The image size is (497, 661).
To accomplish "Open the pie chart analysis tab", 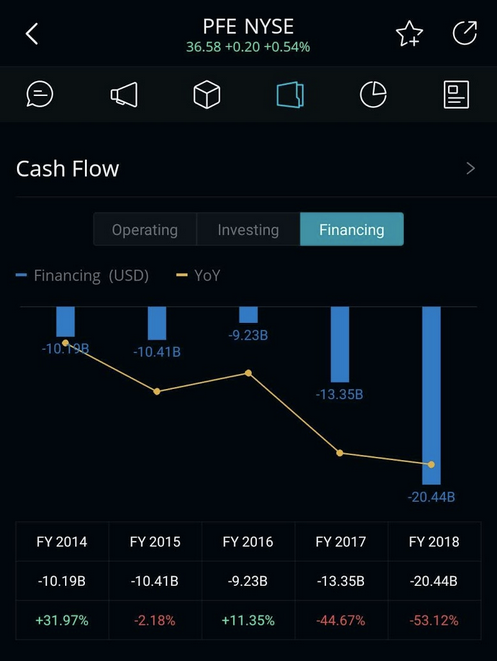I will click(x=373, y=94).
